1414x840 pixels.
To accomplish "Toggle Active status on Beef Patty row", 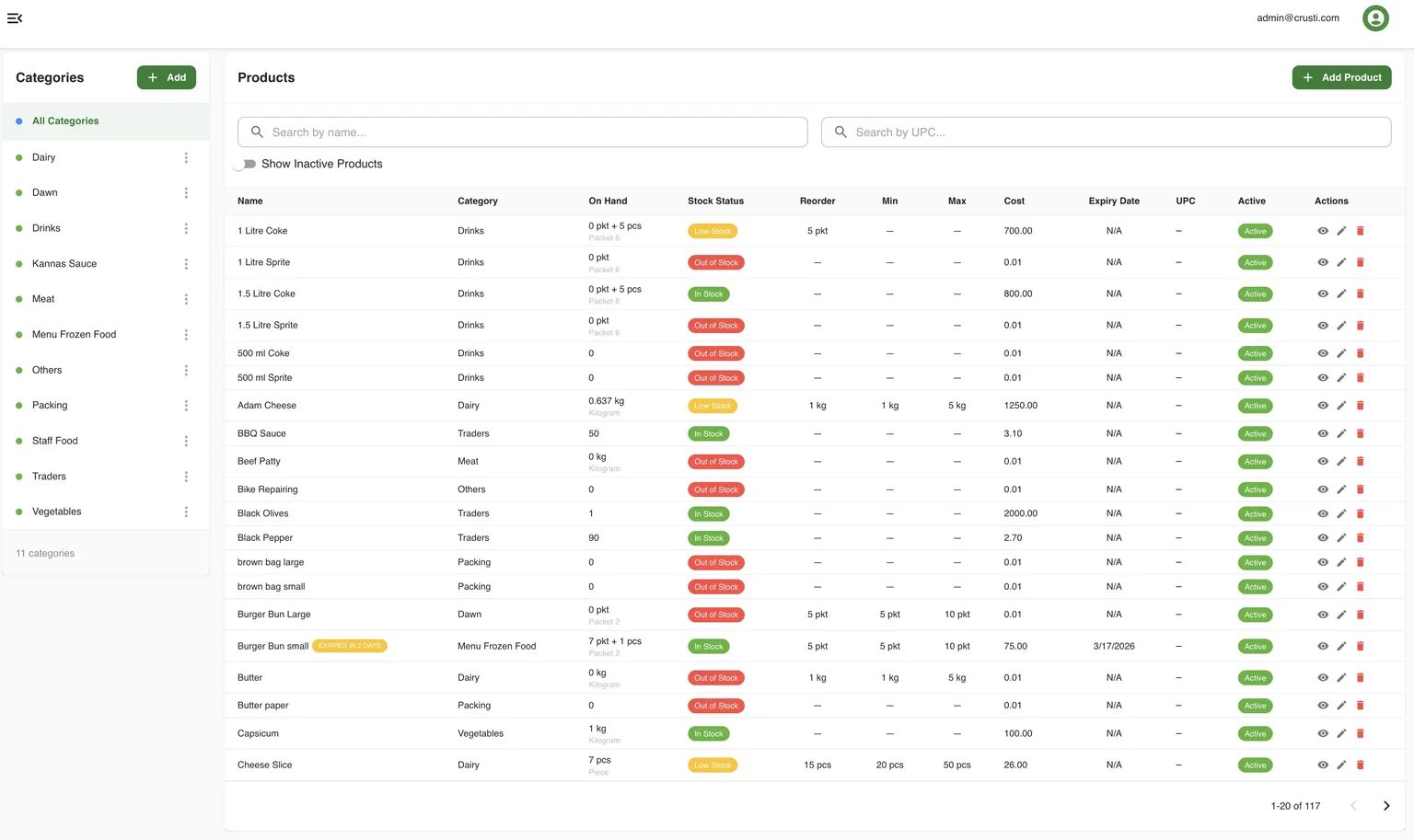I will 1254,461.
